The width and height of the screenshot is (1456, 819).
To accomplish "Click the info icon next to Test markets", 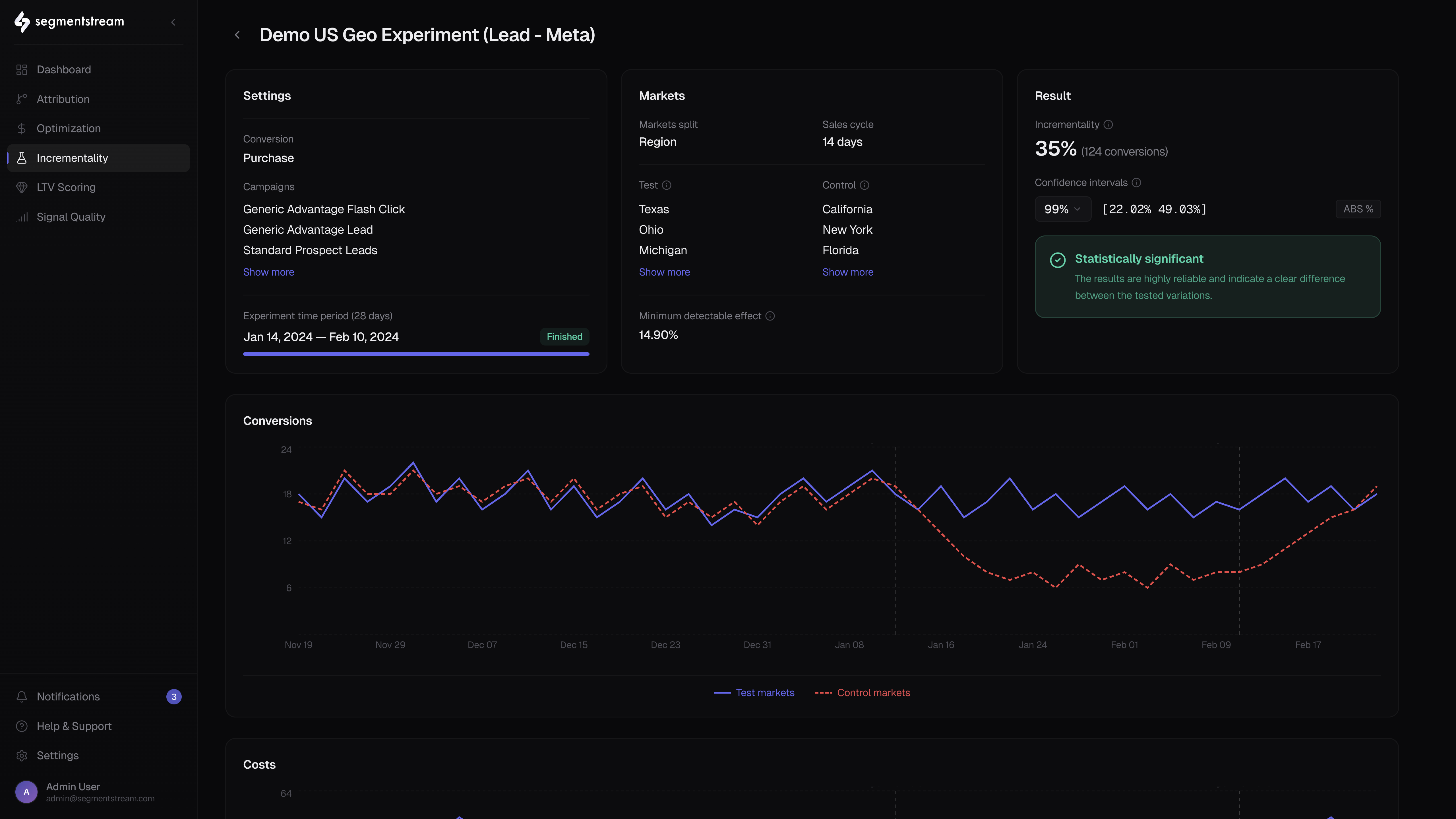I will click(666, 185).
